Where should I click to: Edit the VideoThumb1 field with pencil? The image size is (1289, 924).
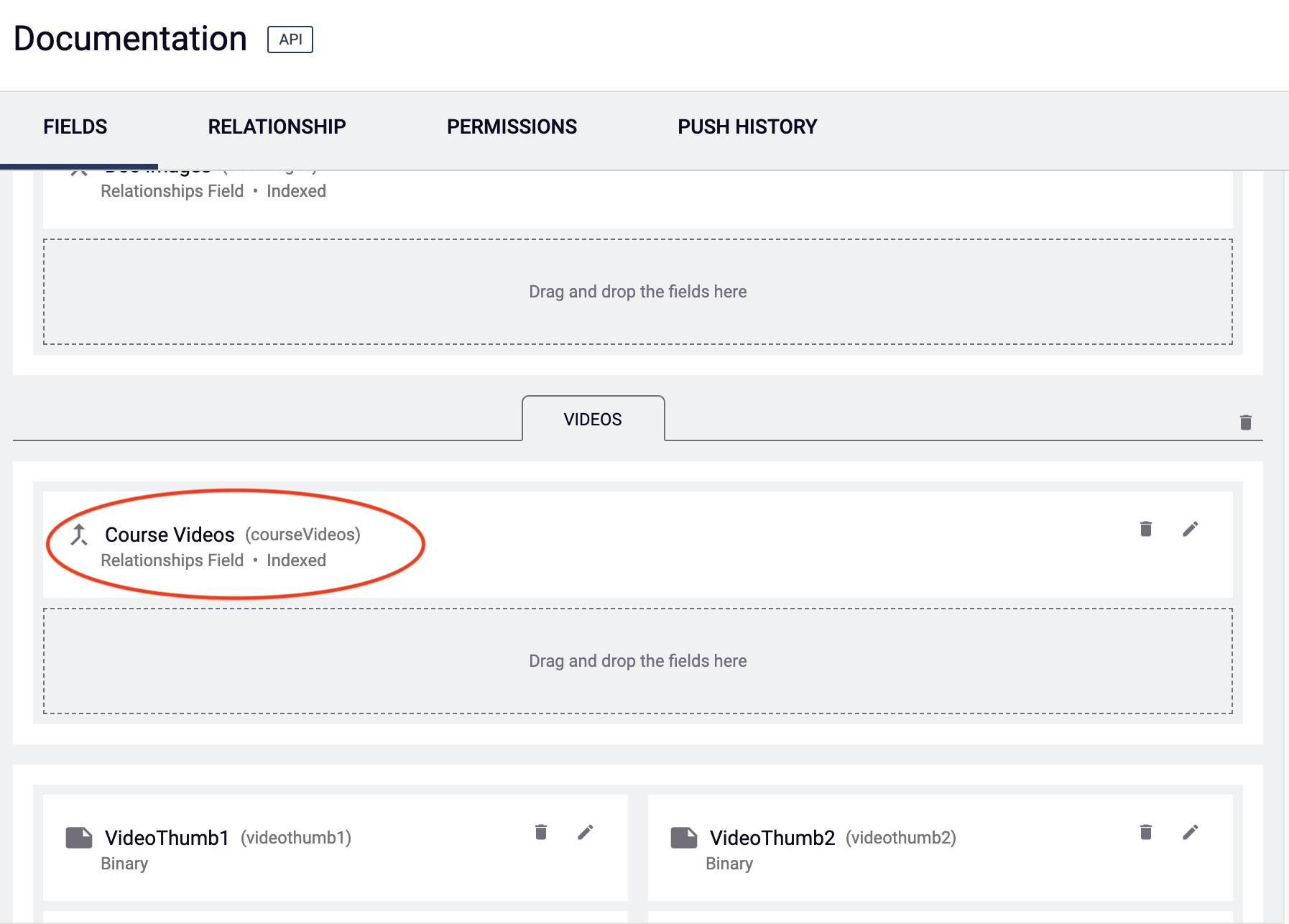[x=585, y=832]
